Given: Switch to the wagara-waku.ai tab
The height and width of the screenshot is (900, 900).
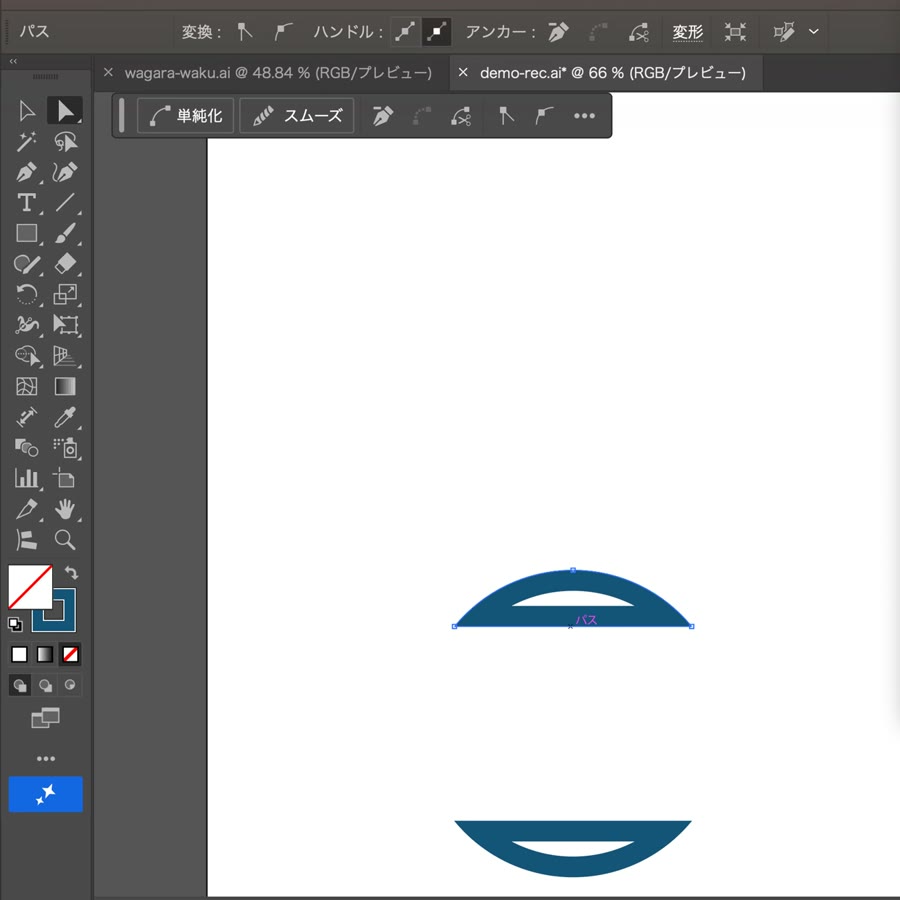Looking at the screenshot, I should (x=278, y=73).
